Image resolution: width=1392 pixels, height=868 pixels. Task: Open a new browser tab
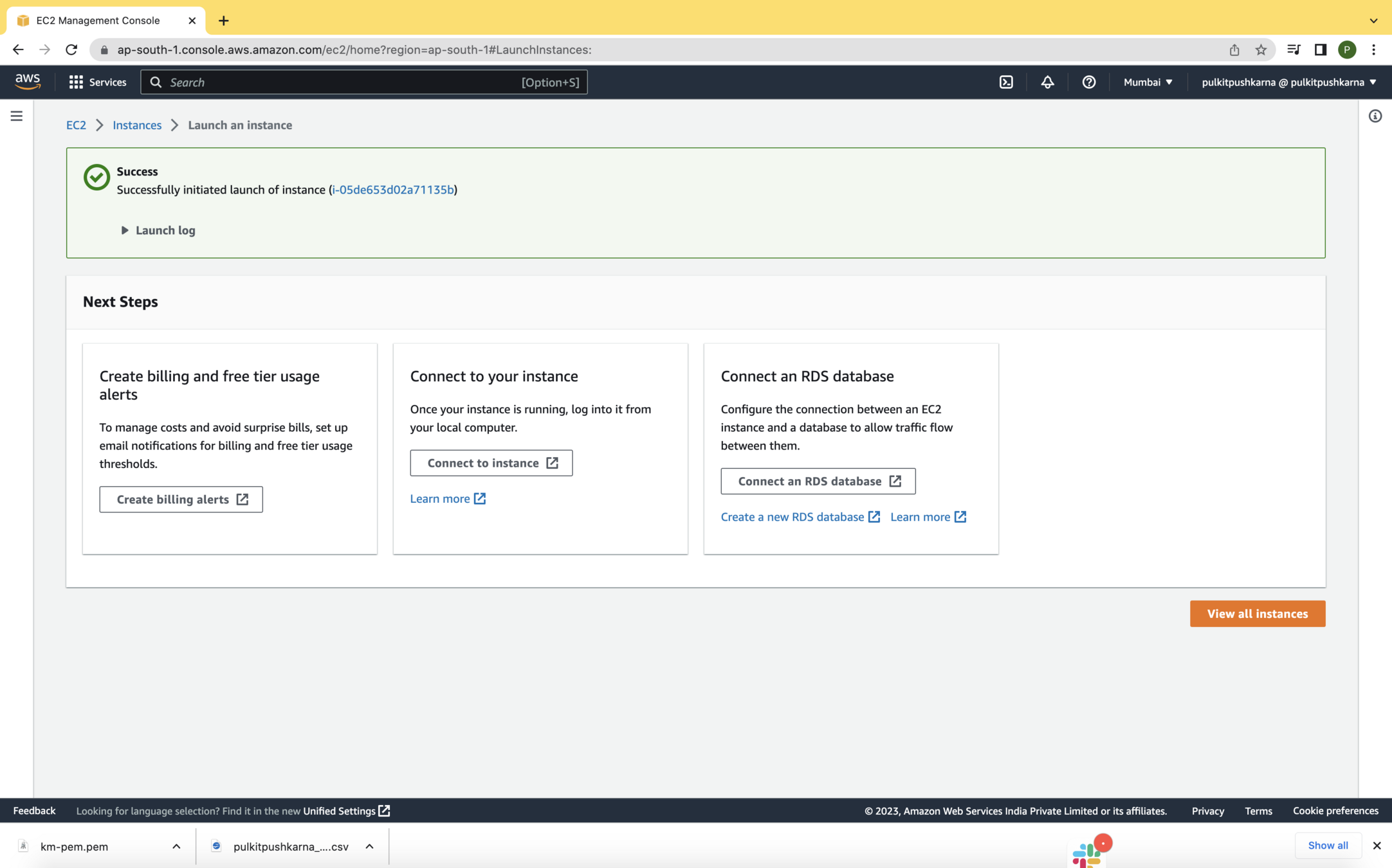pyautogui.click(x=223, y=21)
